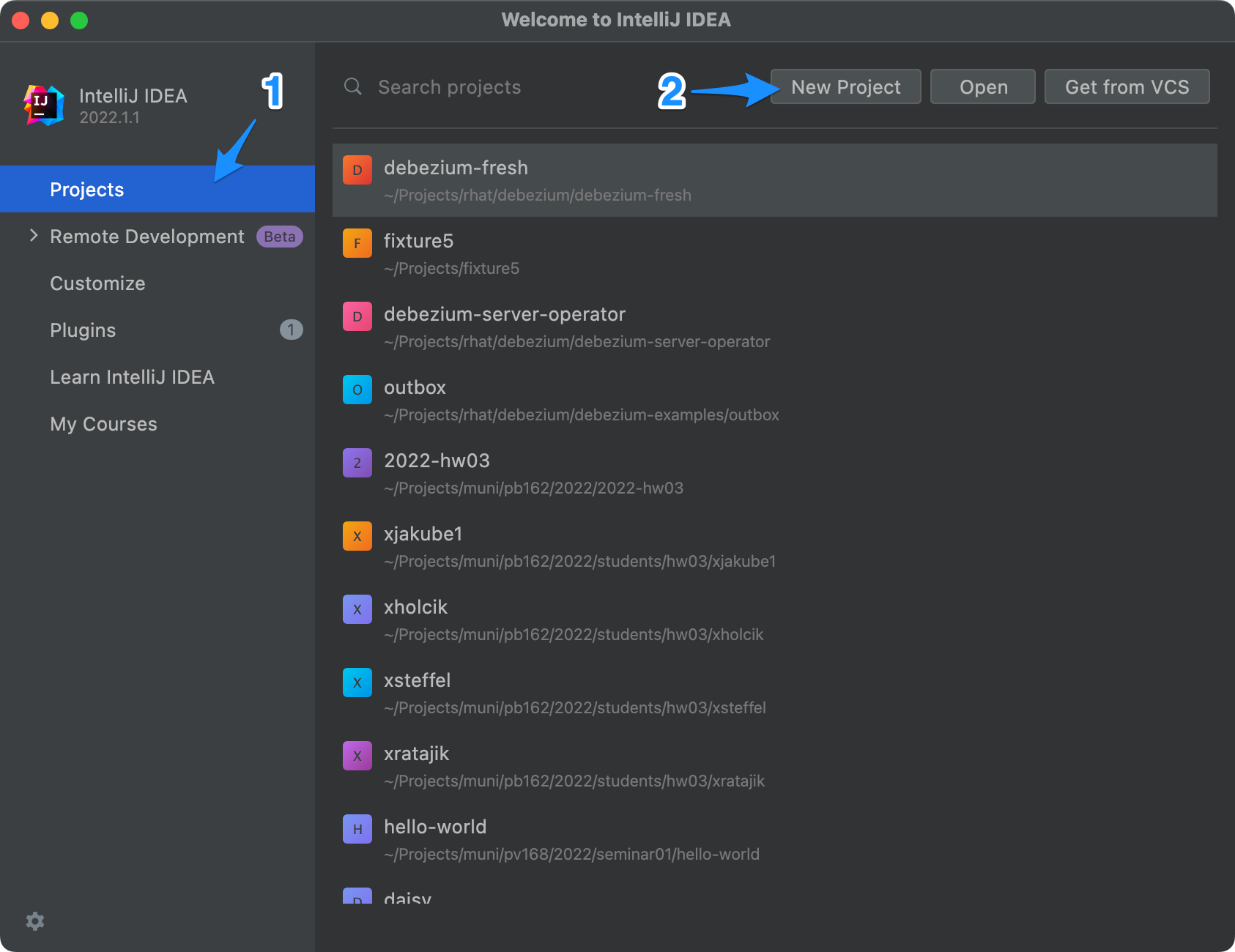Open the xjakube1 project
Viewport: 1235px width, 952px height.
pos(775,546)
